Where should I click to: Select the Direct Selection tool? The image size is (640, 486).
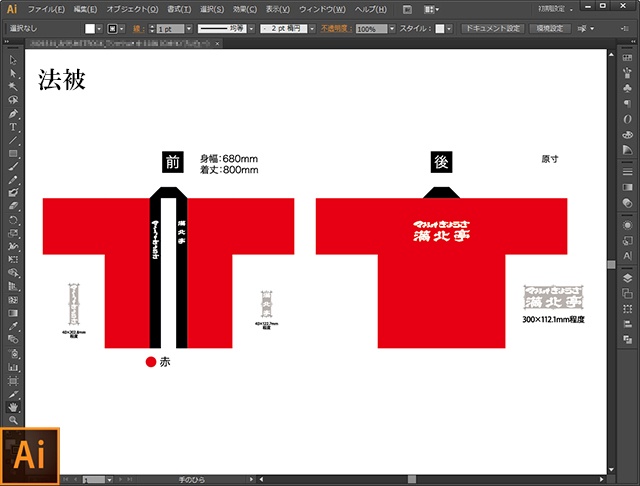tap(13, 73)
